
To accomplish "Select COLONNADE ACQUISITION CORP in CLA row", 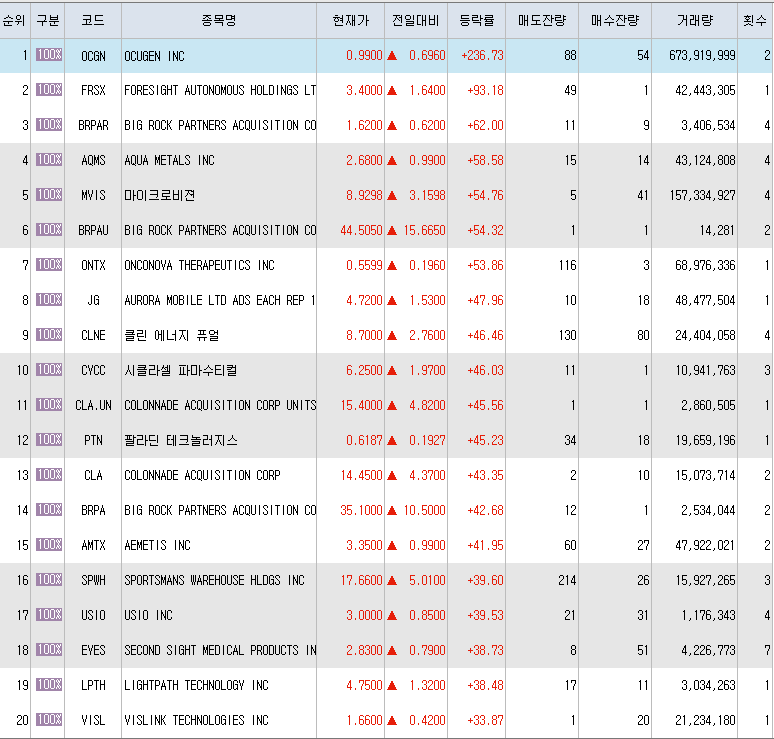I will coord(202,475).
